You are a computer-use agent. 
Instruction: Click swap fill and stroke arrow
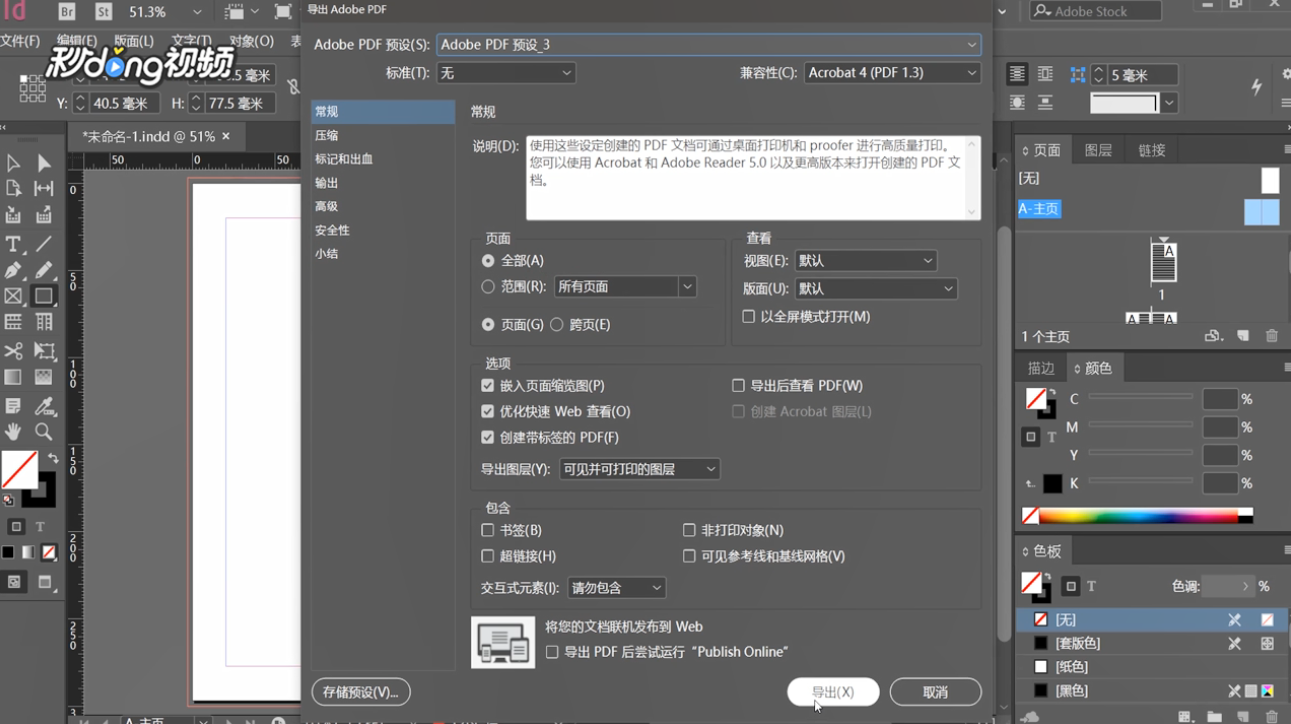click(53, 459)
